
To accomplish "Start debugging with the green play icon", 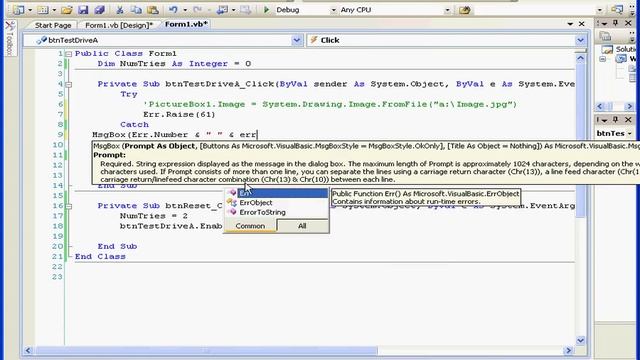I will coord(267,9).
